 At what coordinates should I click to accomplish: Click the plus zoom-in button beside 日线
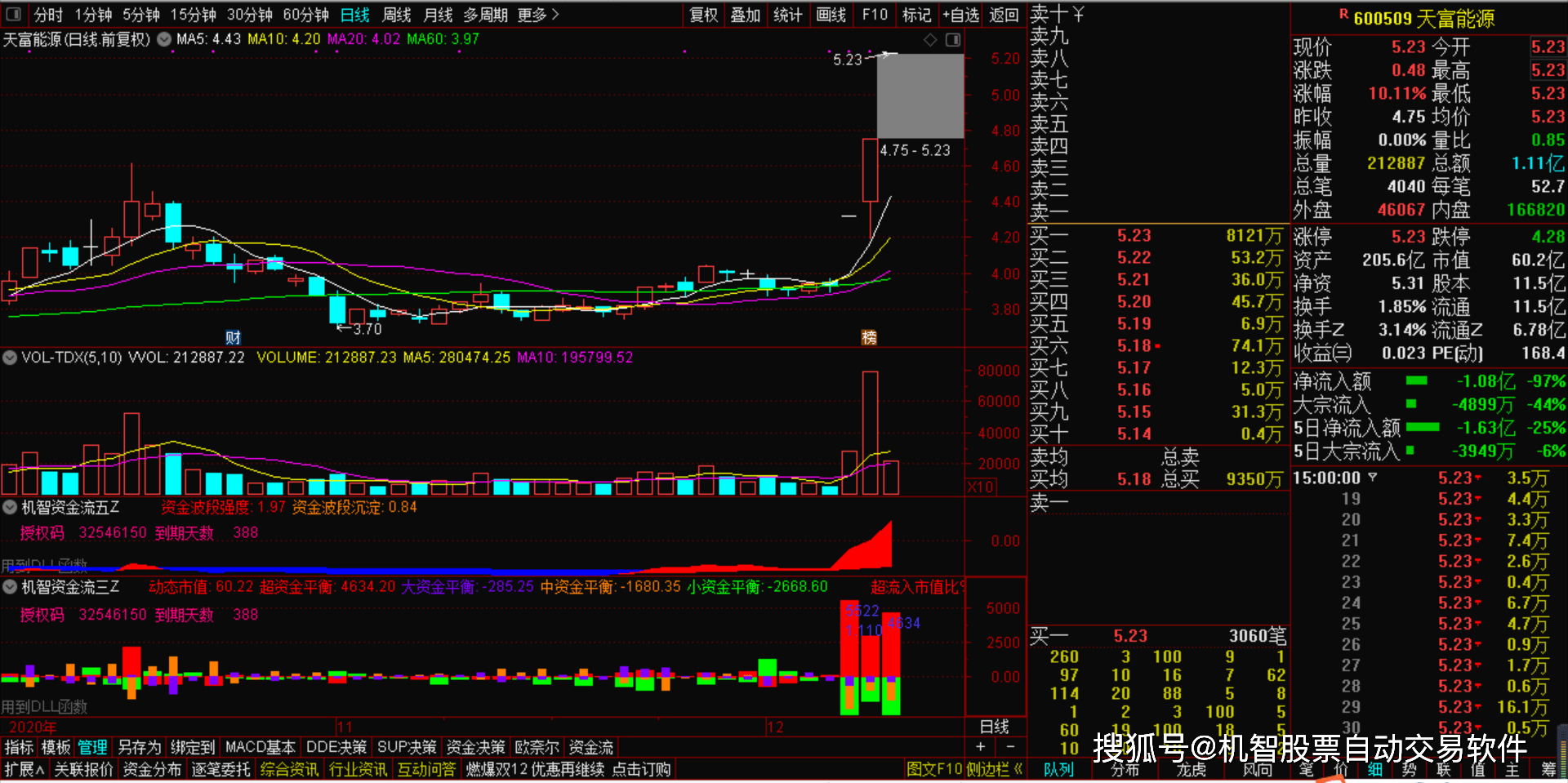[980, 746]
